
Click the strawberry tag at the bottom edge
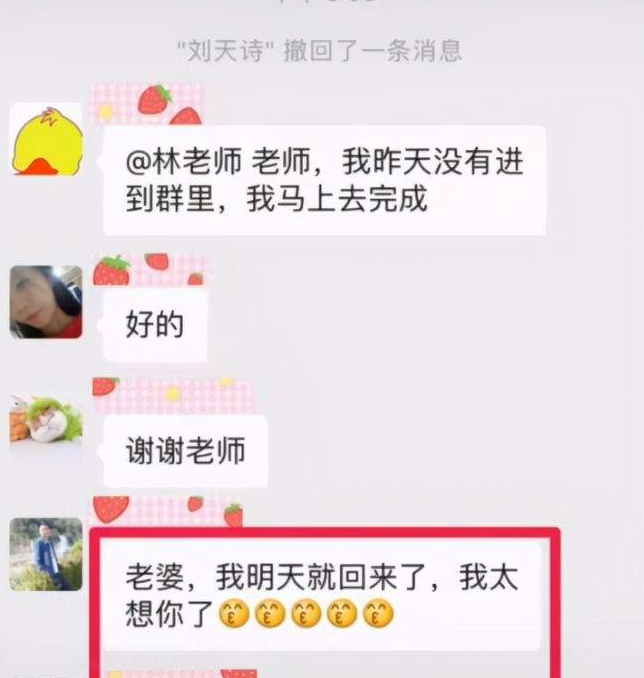182,673
